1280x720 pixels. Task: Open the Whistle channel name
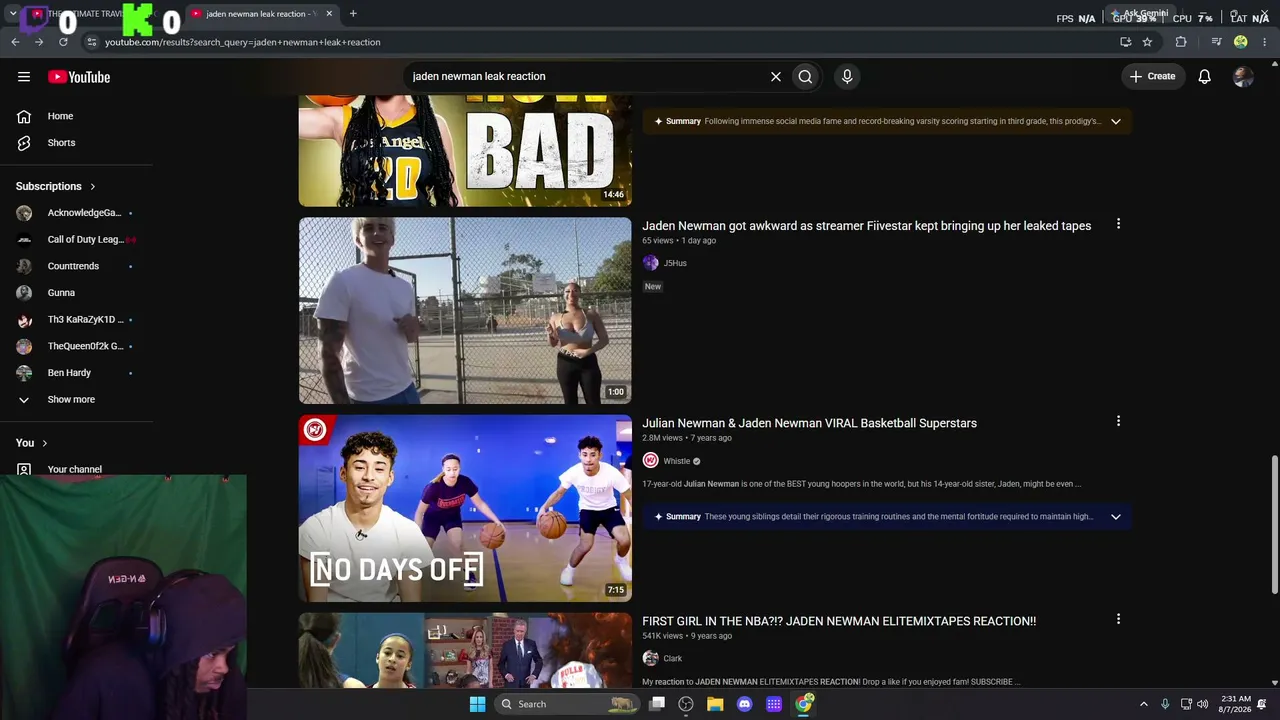pyautogui.click(x=677, y=461)
